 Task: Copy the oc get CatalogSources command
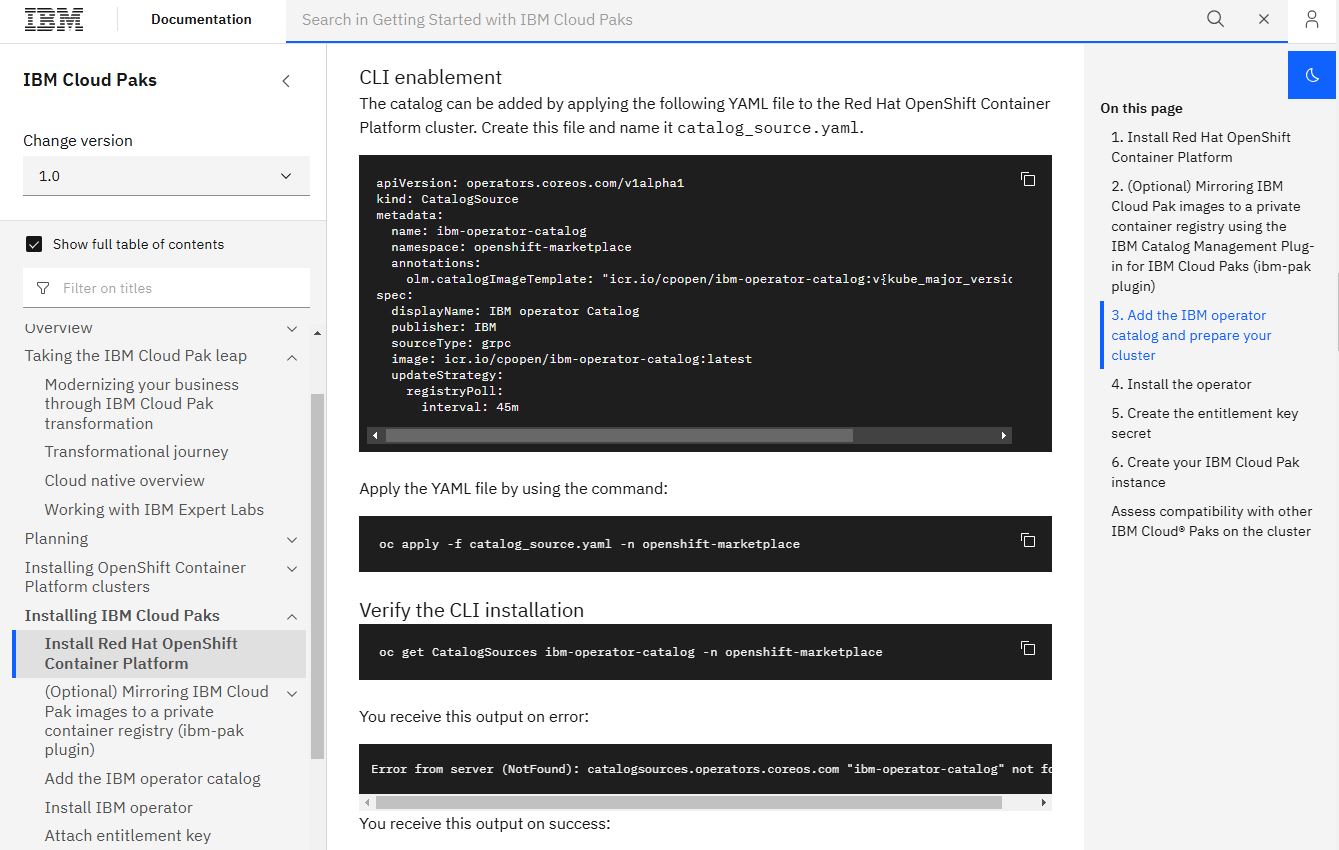pyautogui.click(x=1027, y=648)
